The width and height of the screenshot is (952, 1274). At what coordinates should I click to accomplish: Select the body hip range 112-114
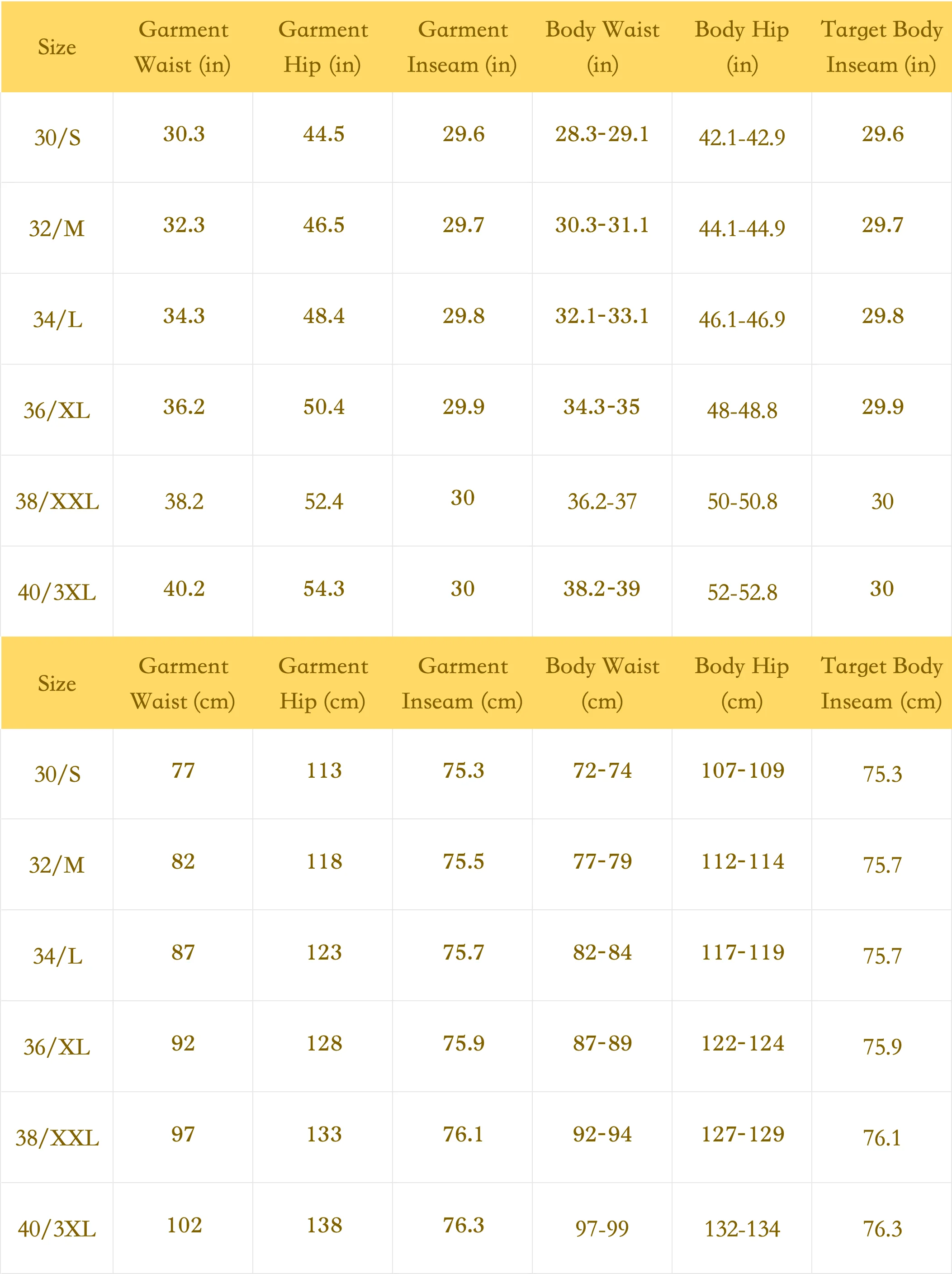coord(743,861)
